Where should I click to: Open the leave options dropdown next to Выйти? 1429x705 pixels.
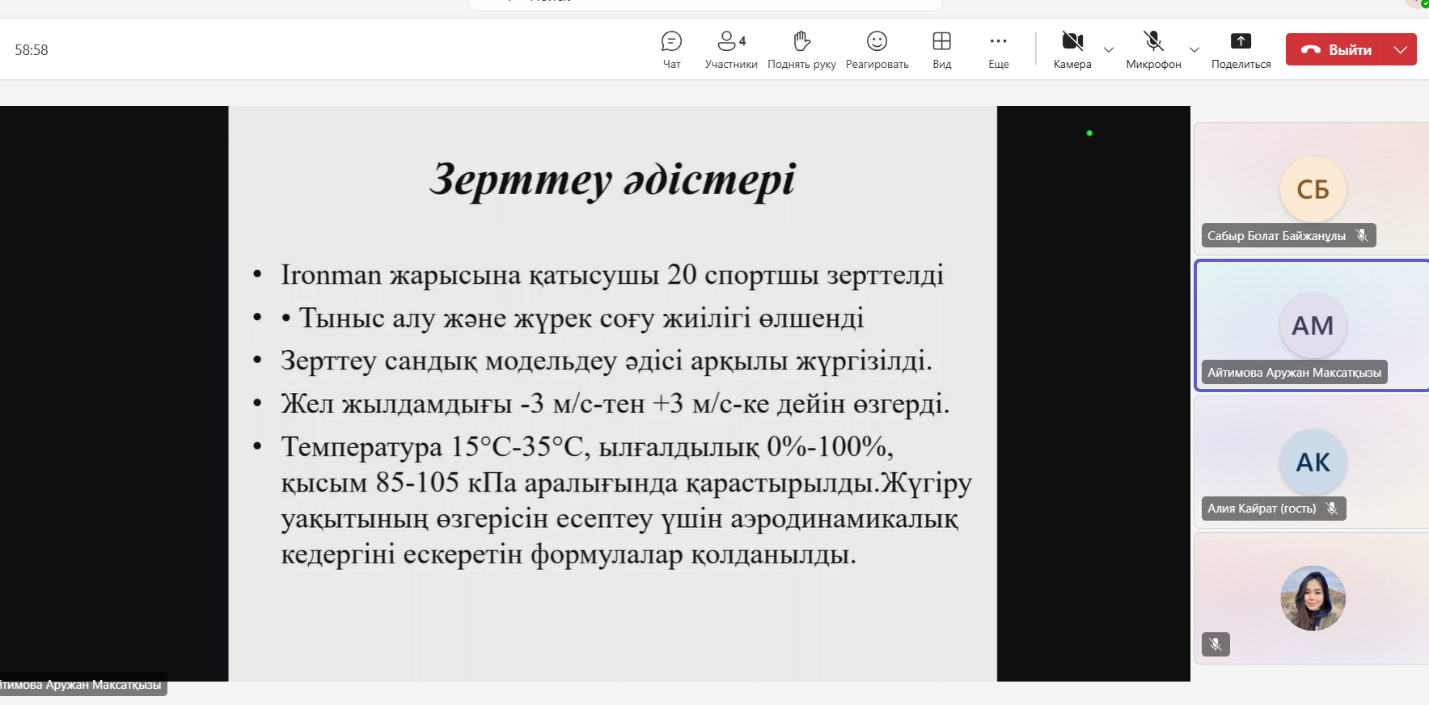pyautogui.click(x=1400, y=49)
